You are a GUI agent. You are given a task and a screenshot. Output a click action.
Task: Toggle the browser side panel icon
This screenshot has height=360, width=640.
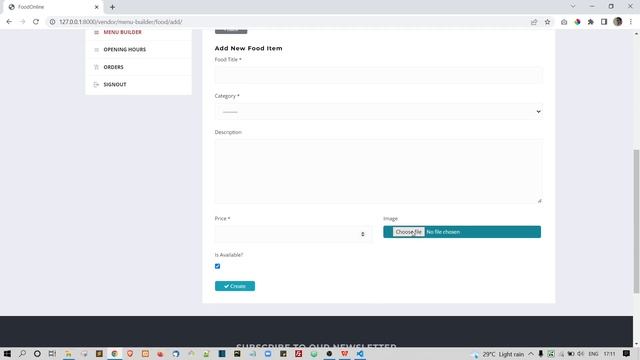point(604,22)
